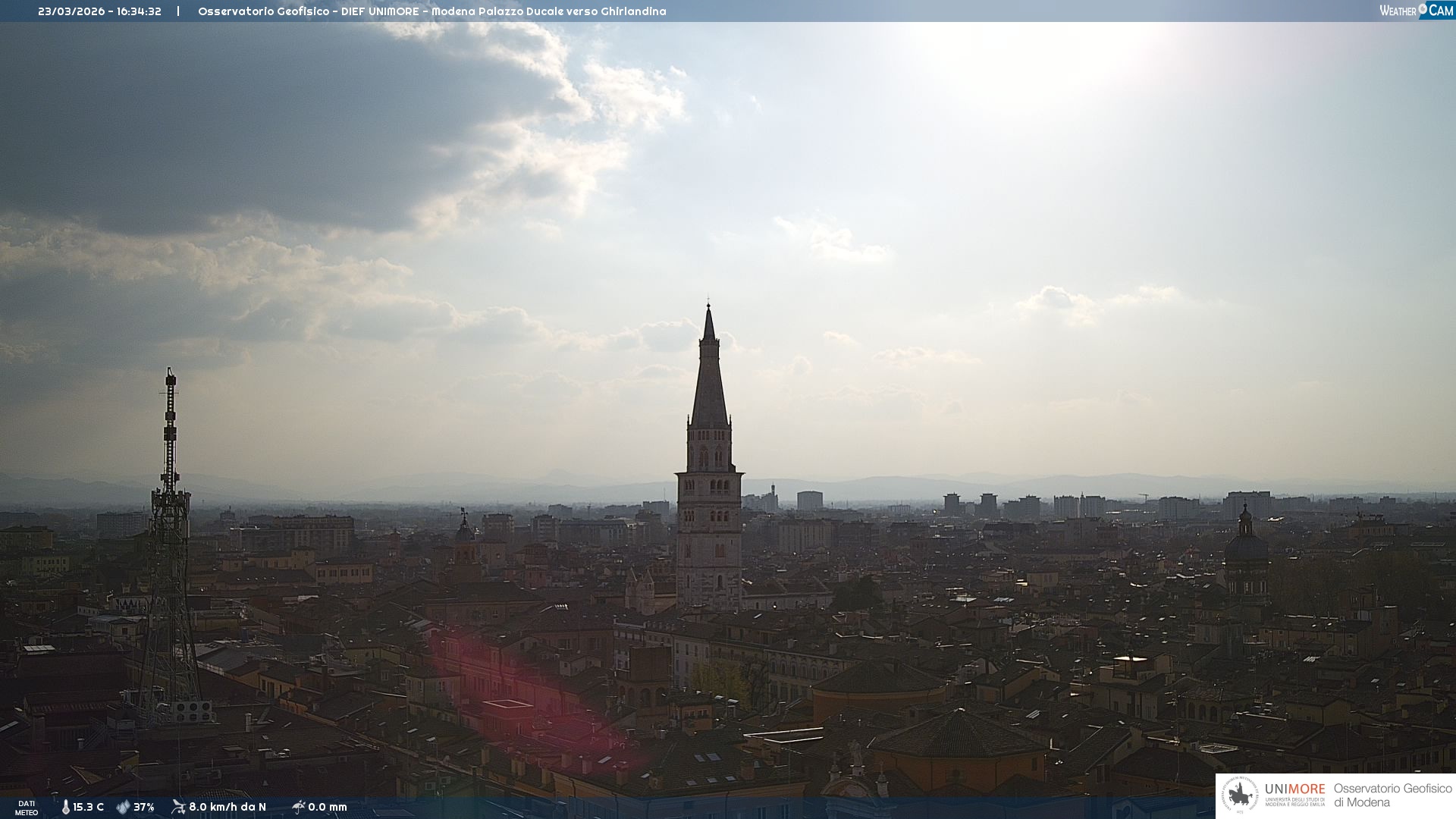The width and height of the screenshot is (1456, 819).
Task: Click the wind anemometer icon
Action: [x=178, y=807]
